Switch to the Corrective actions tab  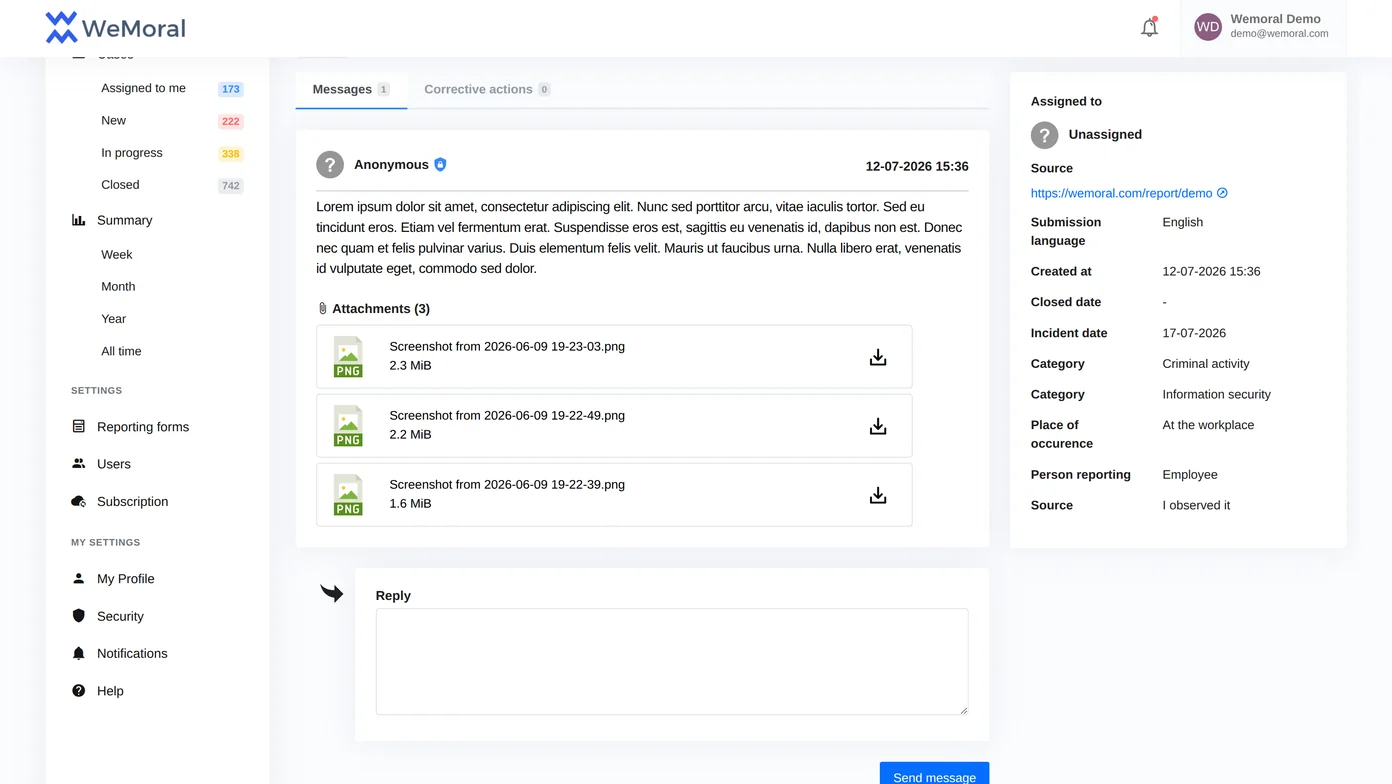coord(487,89)
